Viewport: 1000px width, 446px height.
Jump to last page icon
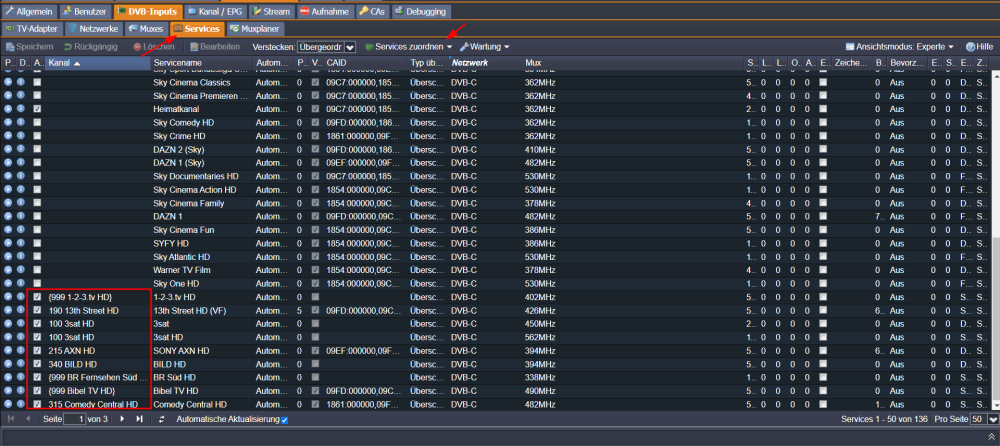[139, 419]
